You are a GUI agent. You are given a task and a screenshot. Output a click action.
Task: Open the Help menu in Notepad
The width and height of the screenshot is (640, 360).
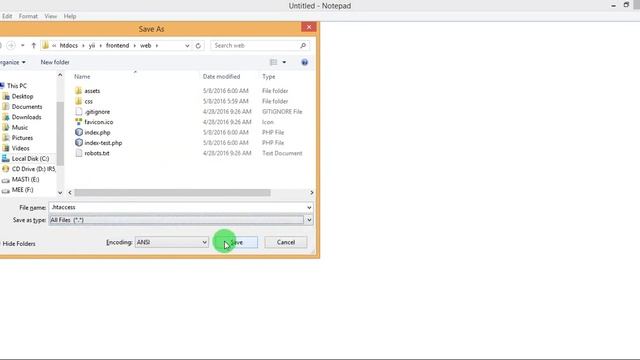(70, 16)
